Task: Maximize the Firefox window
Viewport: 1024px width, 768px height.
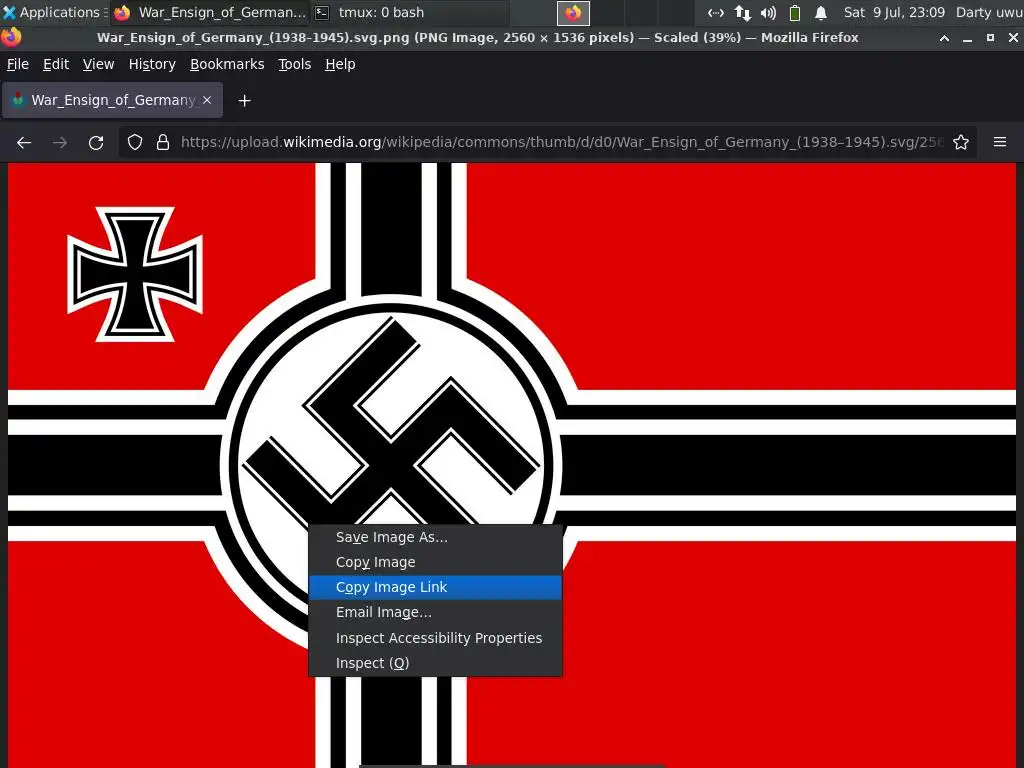Action: coord(990,38)
